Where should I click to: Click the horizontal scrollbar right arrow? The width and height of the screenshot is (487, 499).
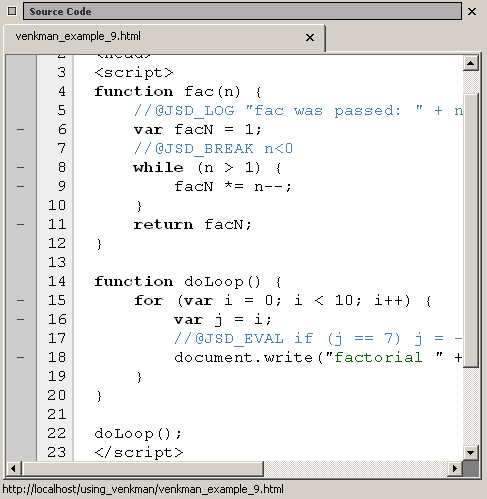pos(455,469)
